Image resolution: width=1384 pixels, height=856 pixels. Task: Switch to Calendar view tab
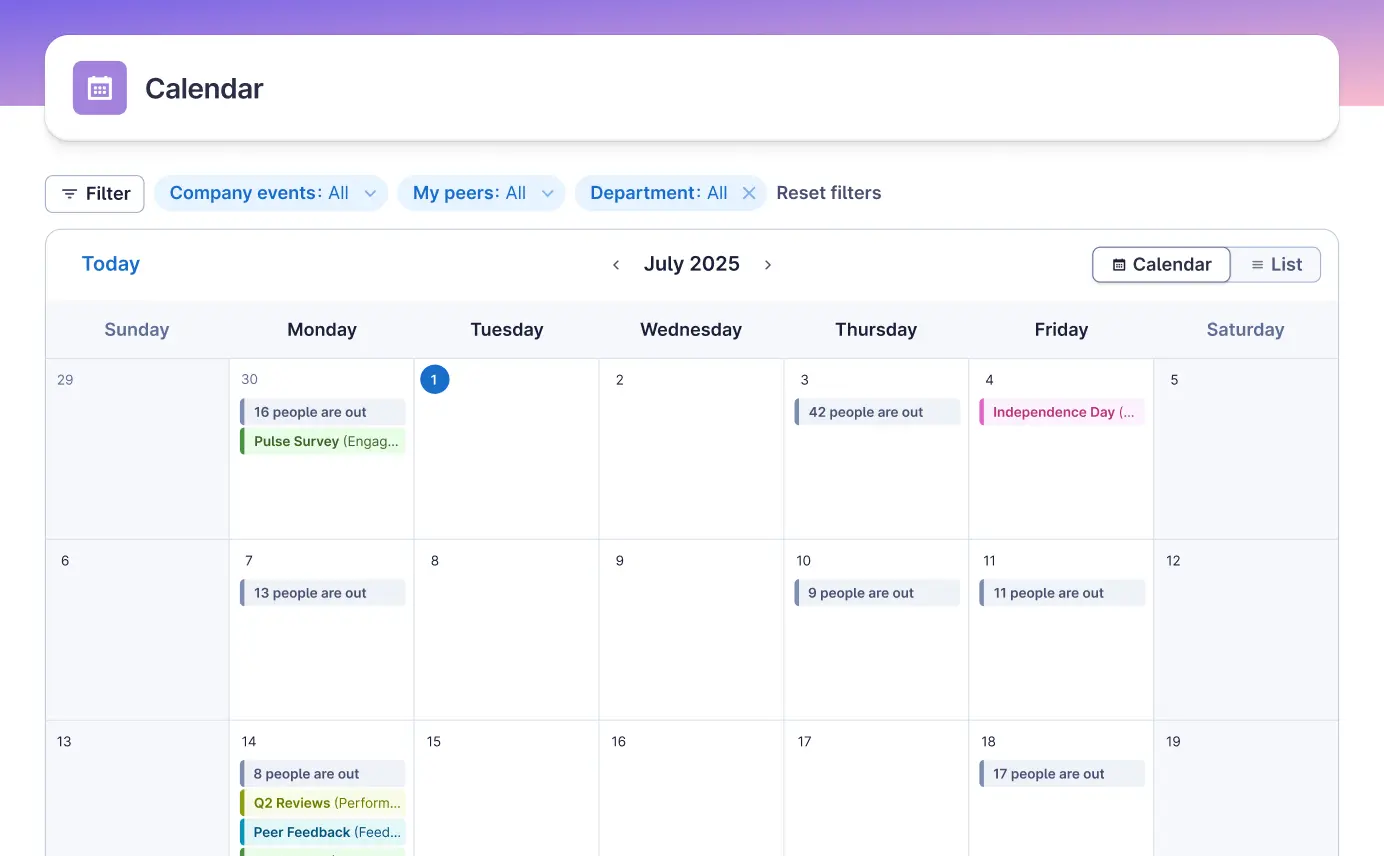[x=1161, y=265]
